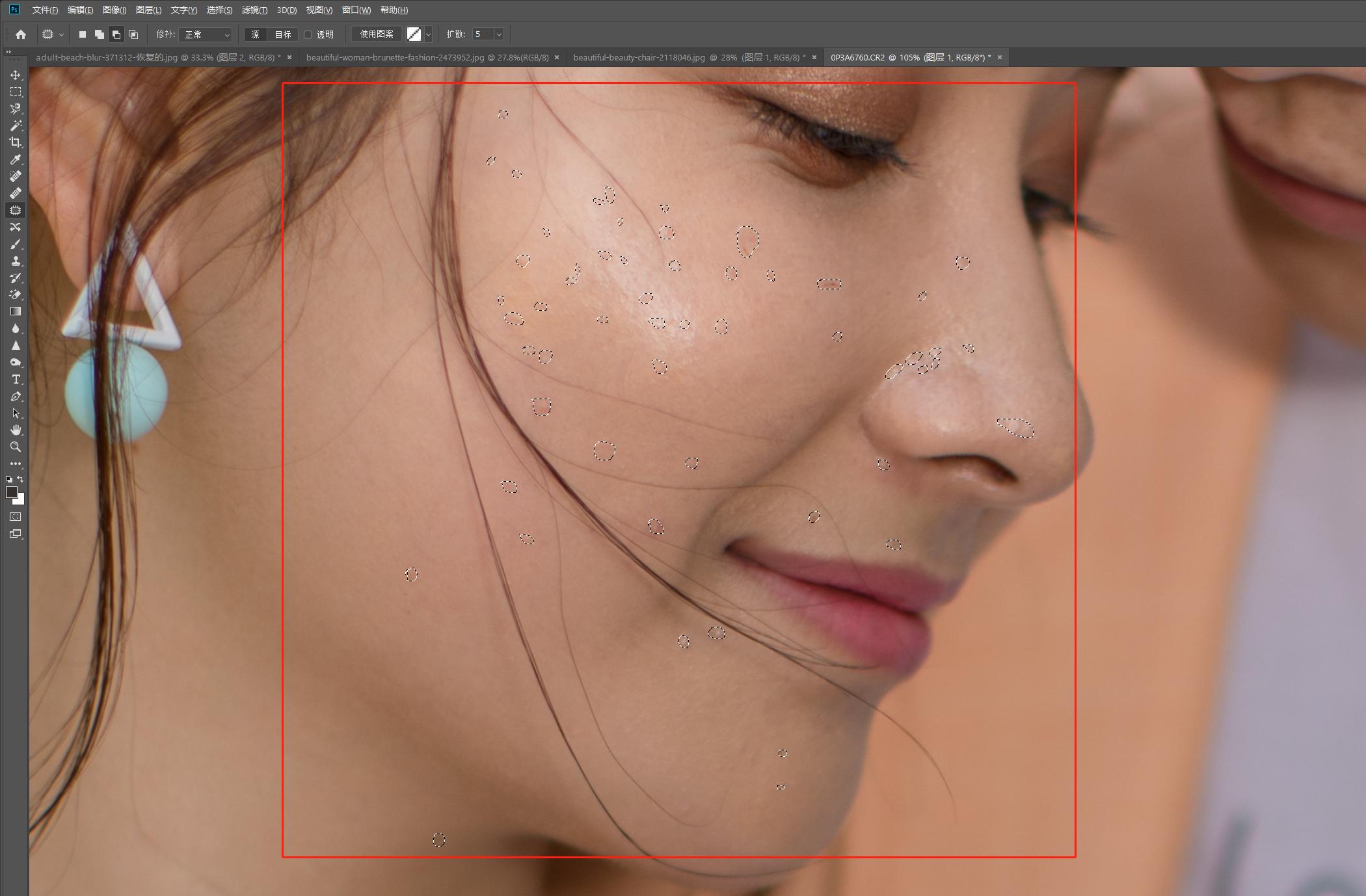
Task: Switch to beautiful-beauty-chair-2118046.jpg tab
Action: pyautogui.click(x=688, y=57)
